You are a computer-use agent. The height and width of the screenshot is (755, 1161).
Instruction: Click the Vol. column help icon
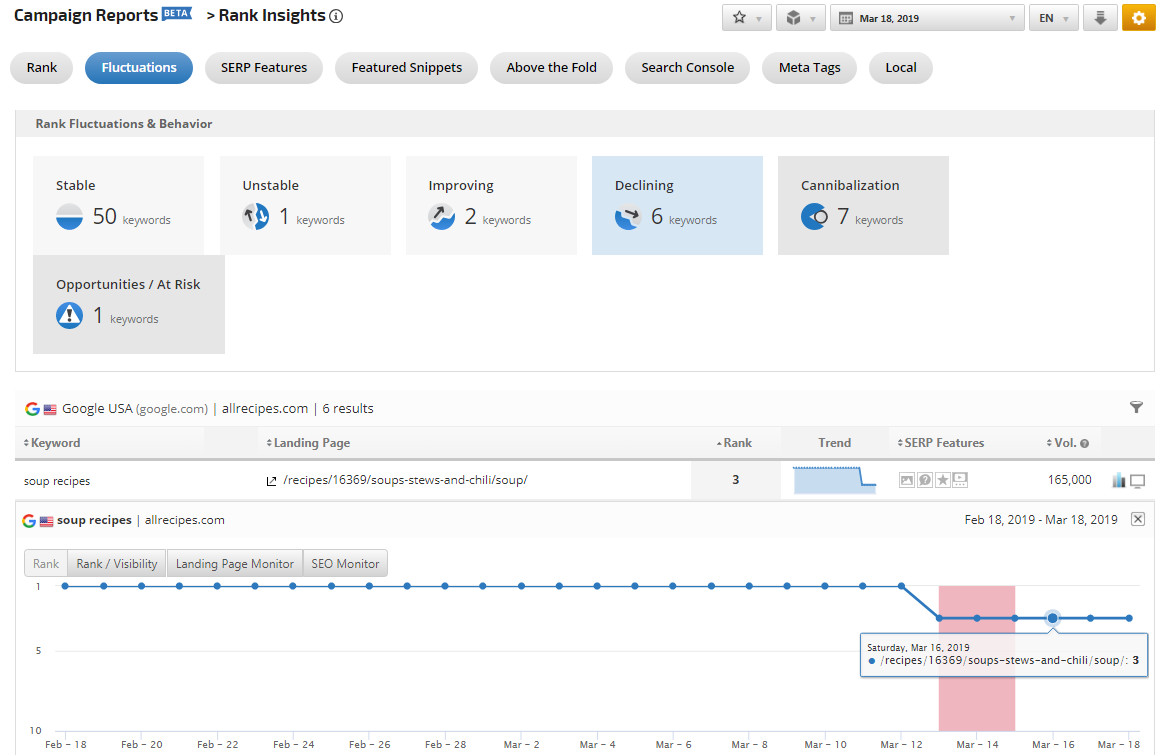tap(1084, 443)
